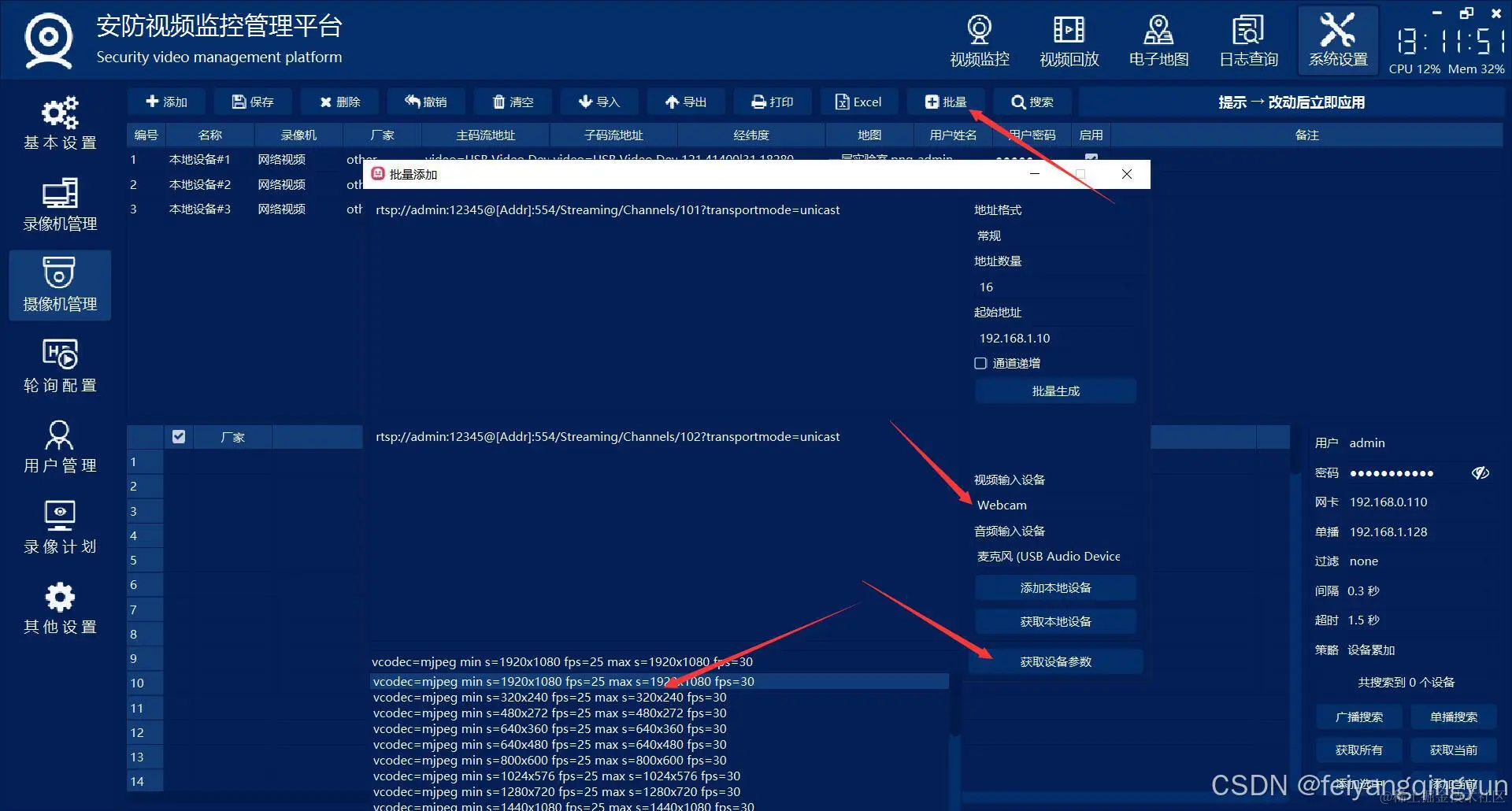Click the 添加 add toolbar button
The height and width of the screenshot is (811, 1512).
166,102
